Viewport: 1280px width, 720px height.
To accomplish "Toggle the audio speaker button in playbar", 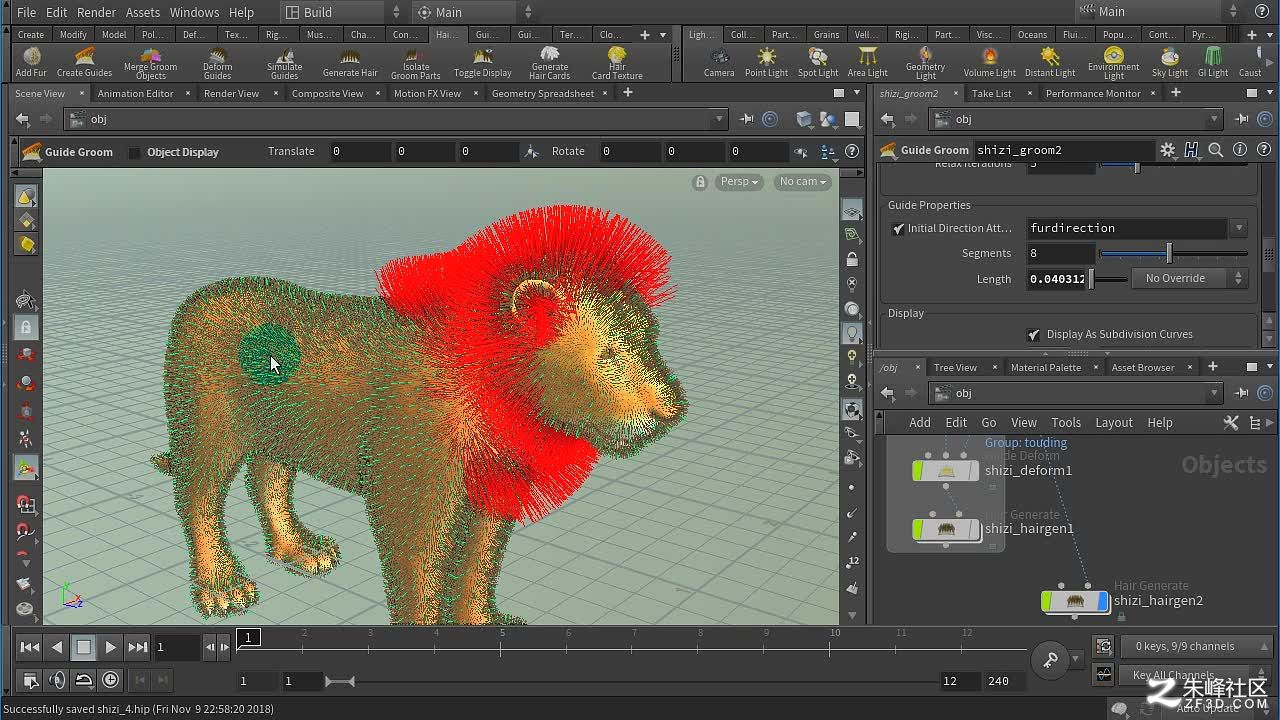I will click(x=57, y=680).
